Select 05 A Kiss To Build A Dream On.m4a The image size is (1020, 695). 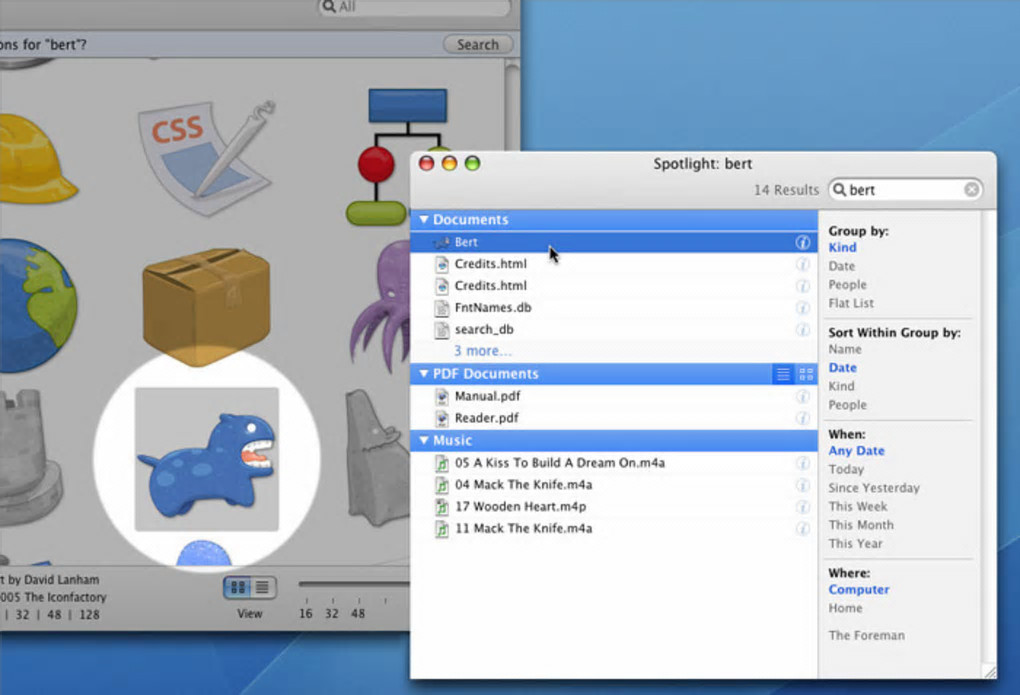point(613,463)
